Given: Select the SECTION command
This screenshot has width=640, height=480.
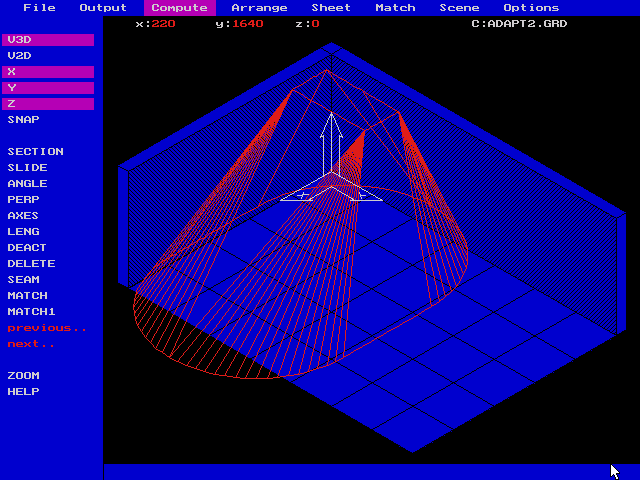Looking at the screenshot, I should click(x=36, y=151).
